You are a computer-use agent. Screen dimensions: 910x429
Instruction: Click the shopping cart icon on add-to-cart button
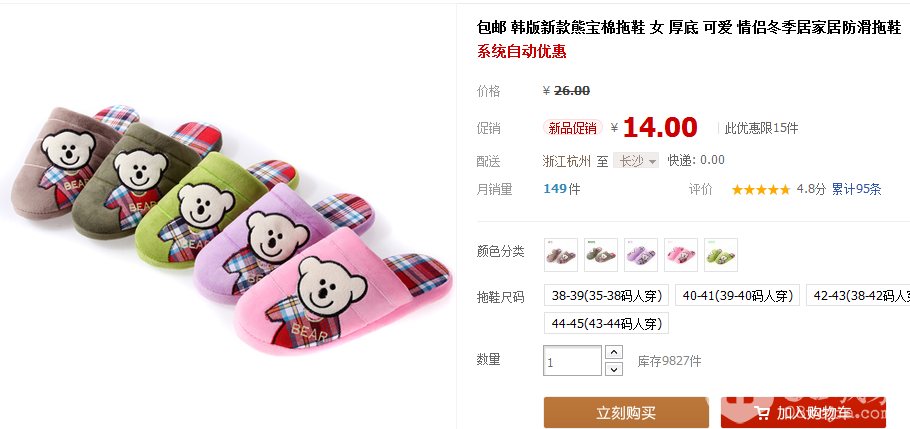tap(761, 413)
